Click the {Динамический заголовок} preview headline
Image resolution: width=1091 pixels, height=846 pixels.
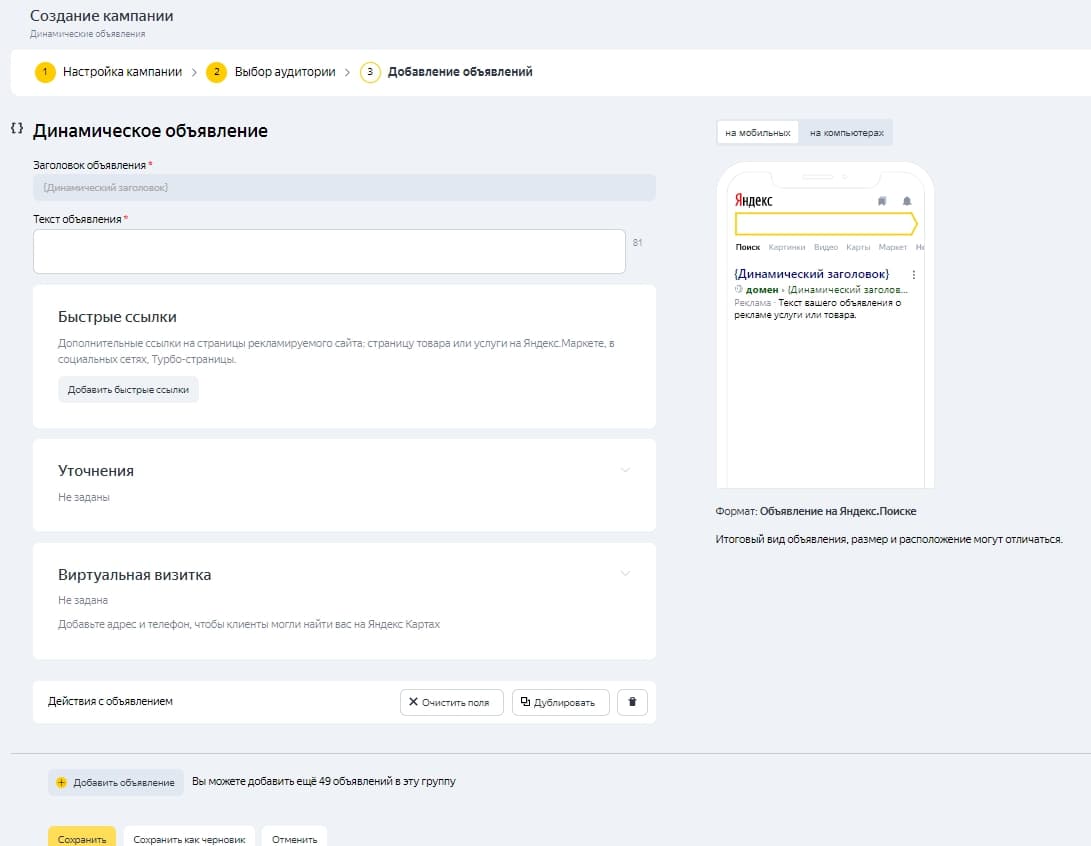point(811,273)
